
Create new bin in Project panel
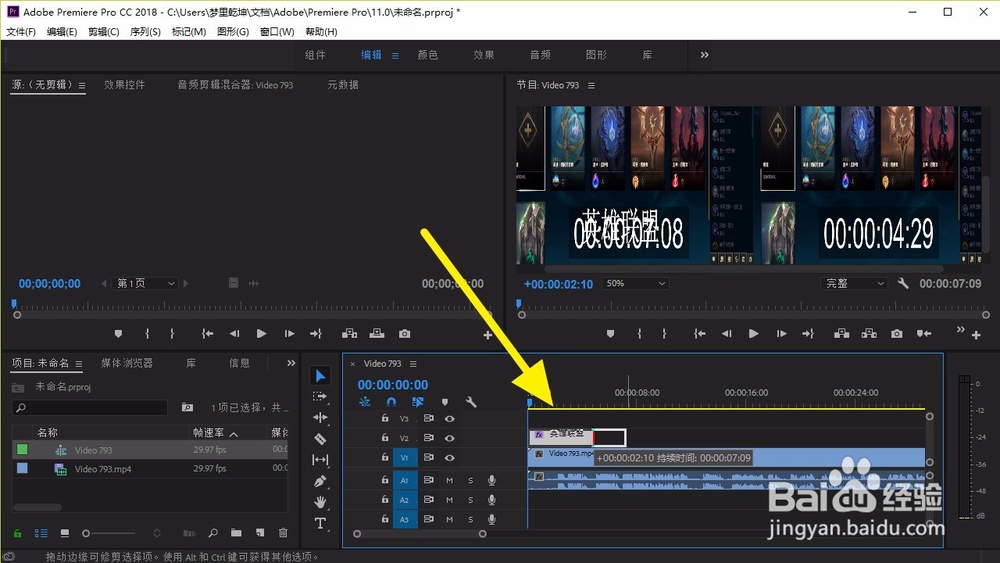point(236,532)
